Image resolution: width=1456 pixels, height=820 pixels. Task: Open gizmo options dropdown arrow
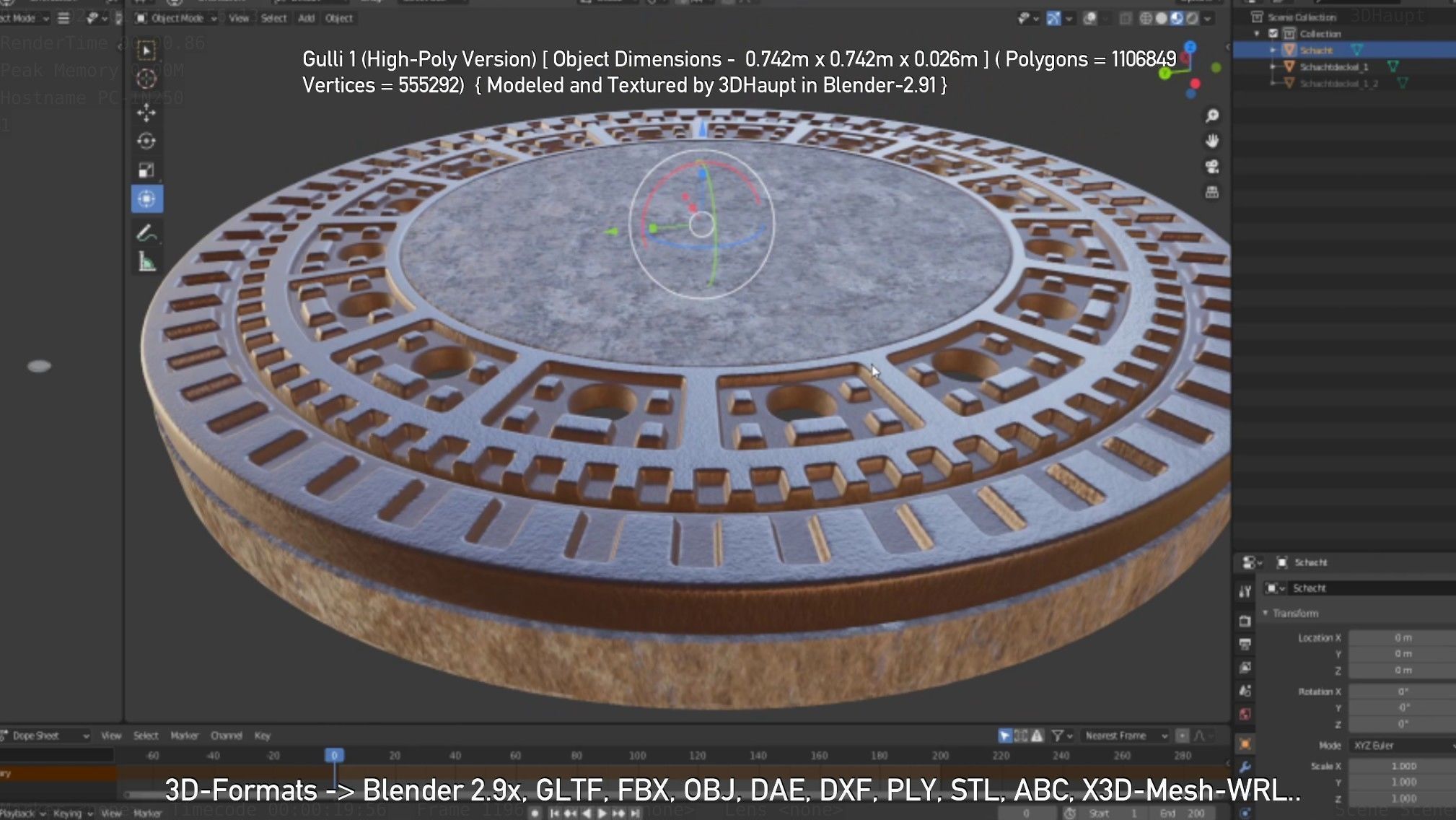(1069, 18)
